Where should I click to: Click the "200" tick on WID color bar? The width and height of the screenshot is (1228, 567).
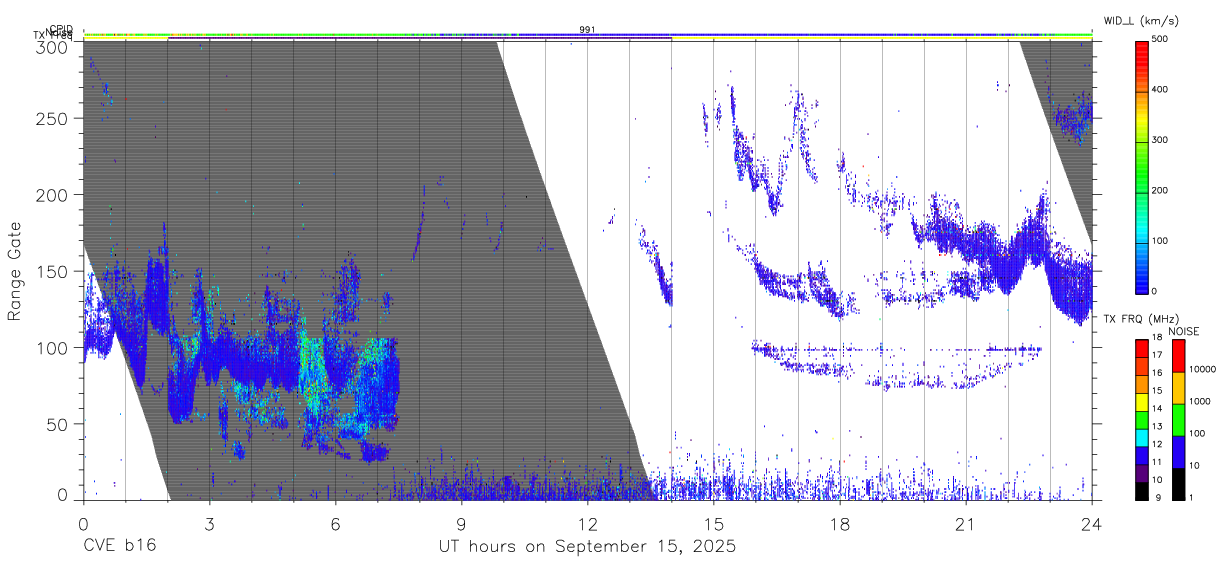(x=1160, y=191)
